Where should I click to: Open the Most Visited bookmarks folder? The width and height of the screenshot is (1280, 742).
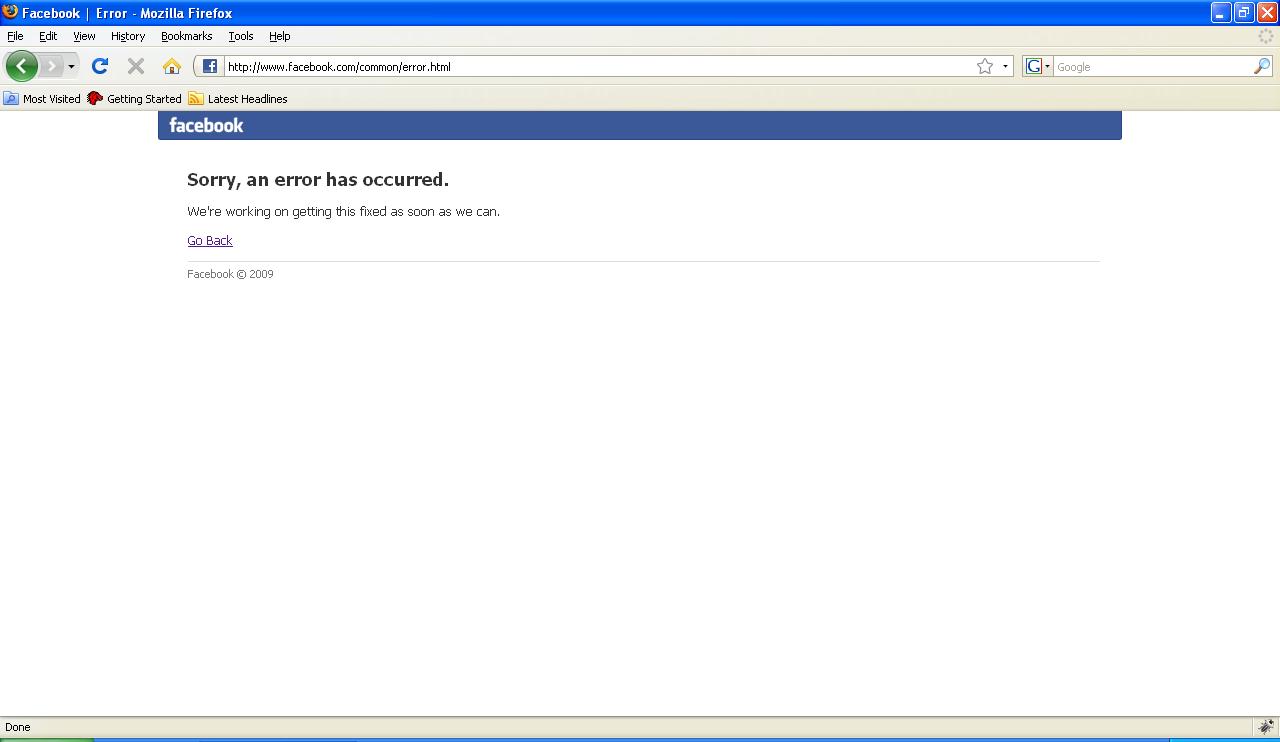tap(42, 99)
